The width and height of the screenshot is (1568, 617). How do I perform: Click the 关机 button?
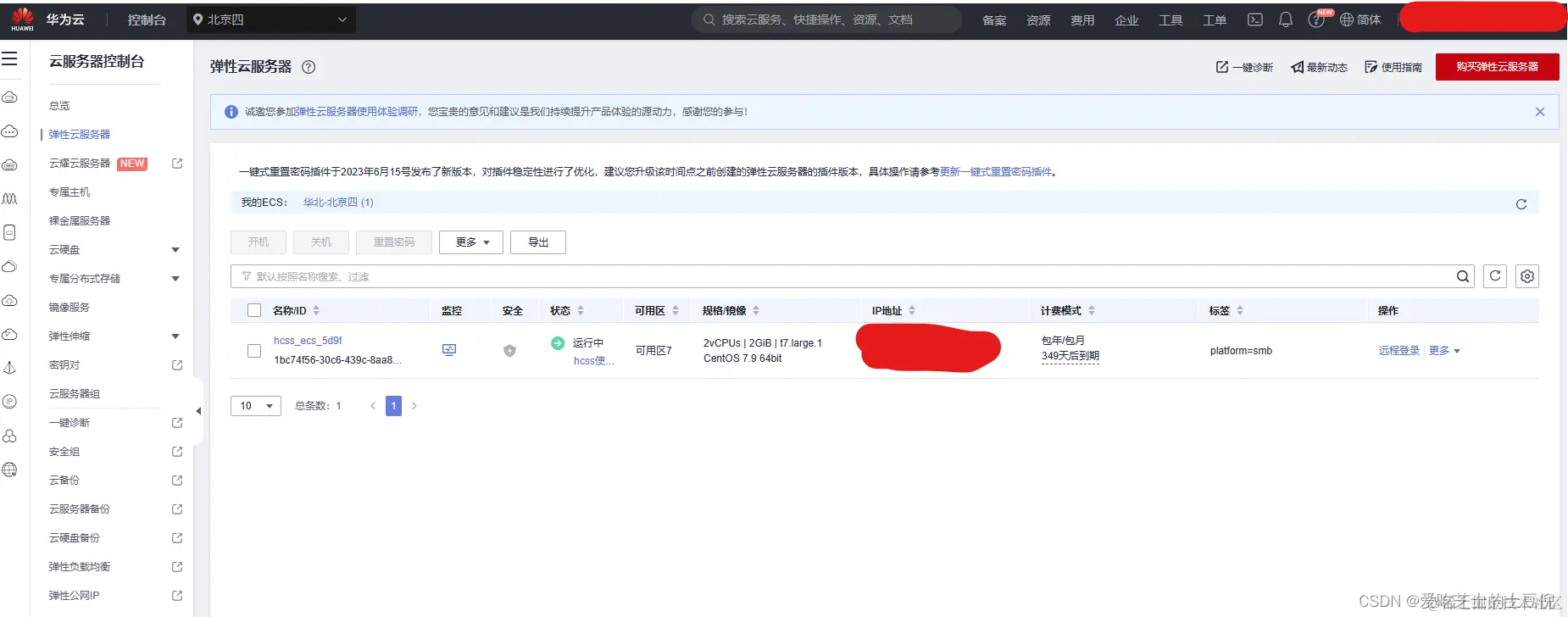[x=321, y=242]
